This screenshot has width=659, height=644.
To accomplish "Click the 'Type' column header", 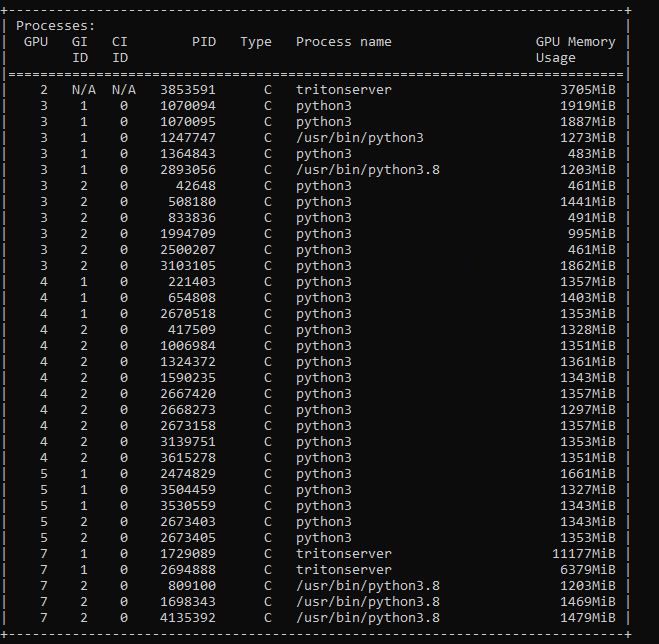I will [256, 42].
